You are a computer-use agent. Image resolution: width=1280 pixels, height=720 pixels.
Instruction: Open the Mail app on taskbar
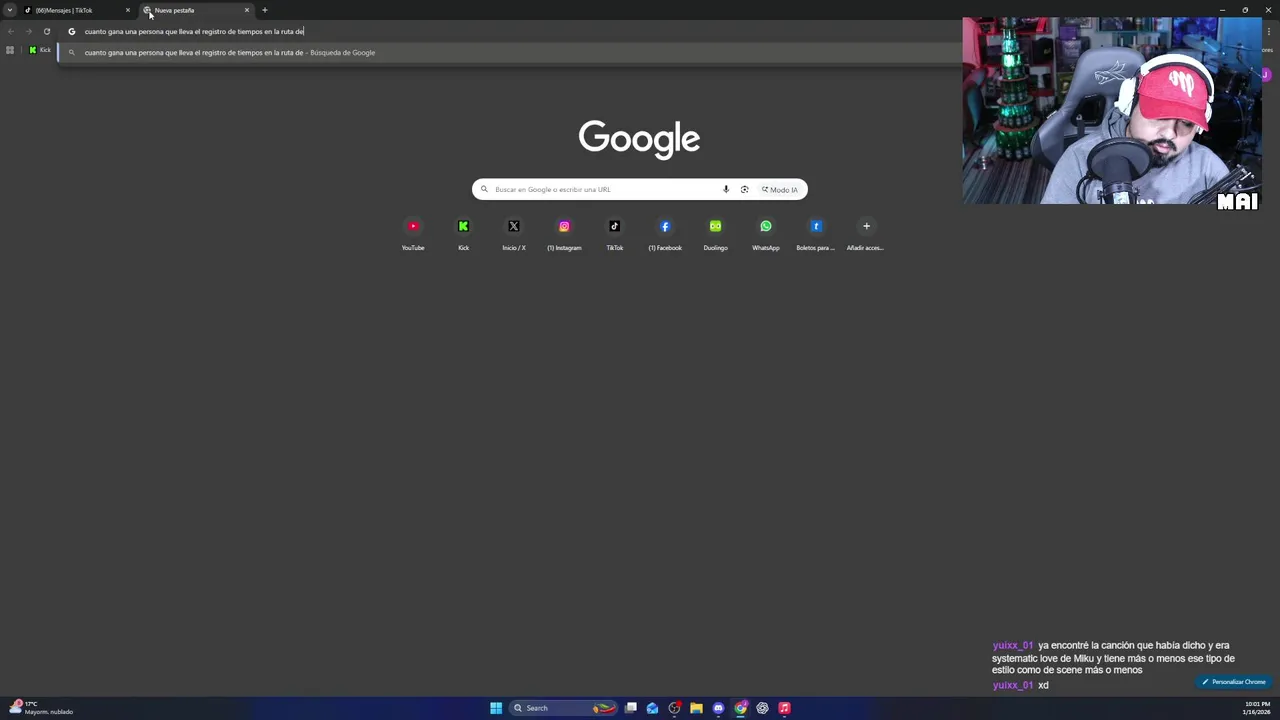click(652, 708)
